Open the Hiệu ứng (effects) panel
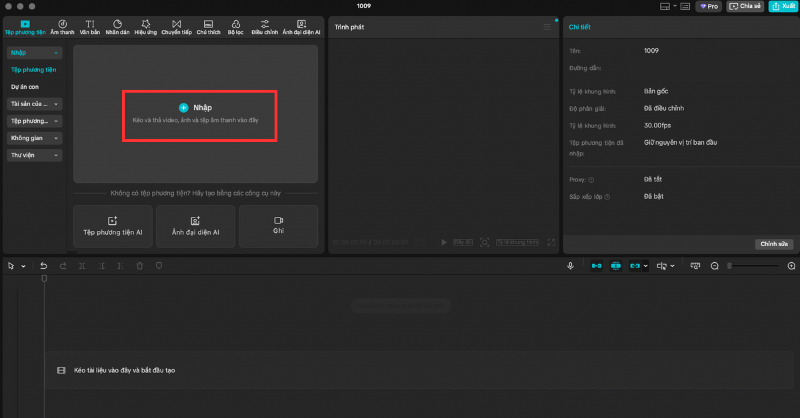This screenshot has width=800, height=418. point(147,27)
